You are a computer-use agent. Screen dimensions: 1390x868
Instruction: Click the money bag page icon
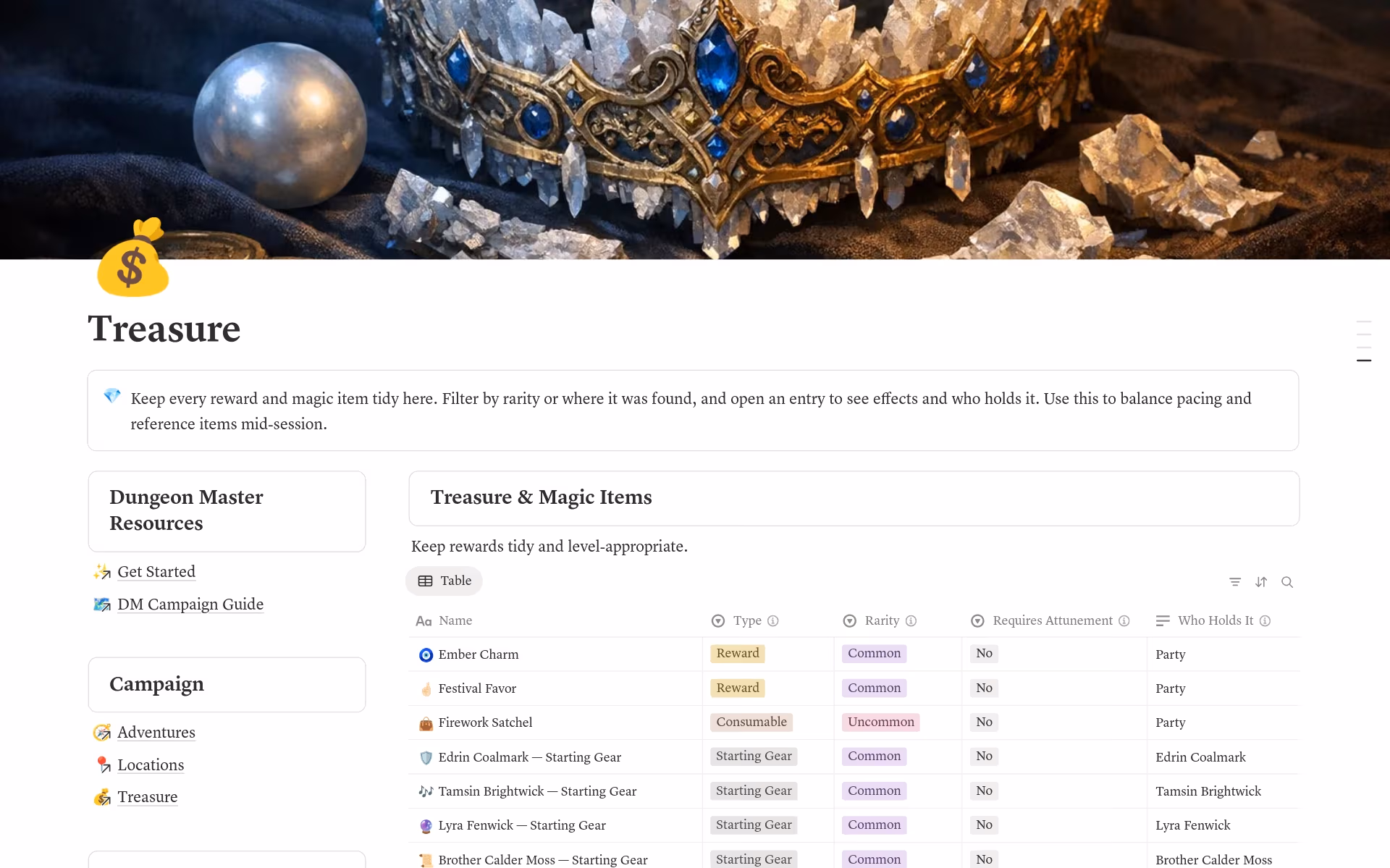[132, 260]
